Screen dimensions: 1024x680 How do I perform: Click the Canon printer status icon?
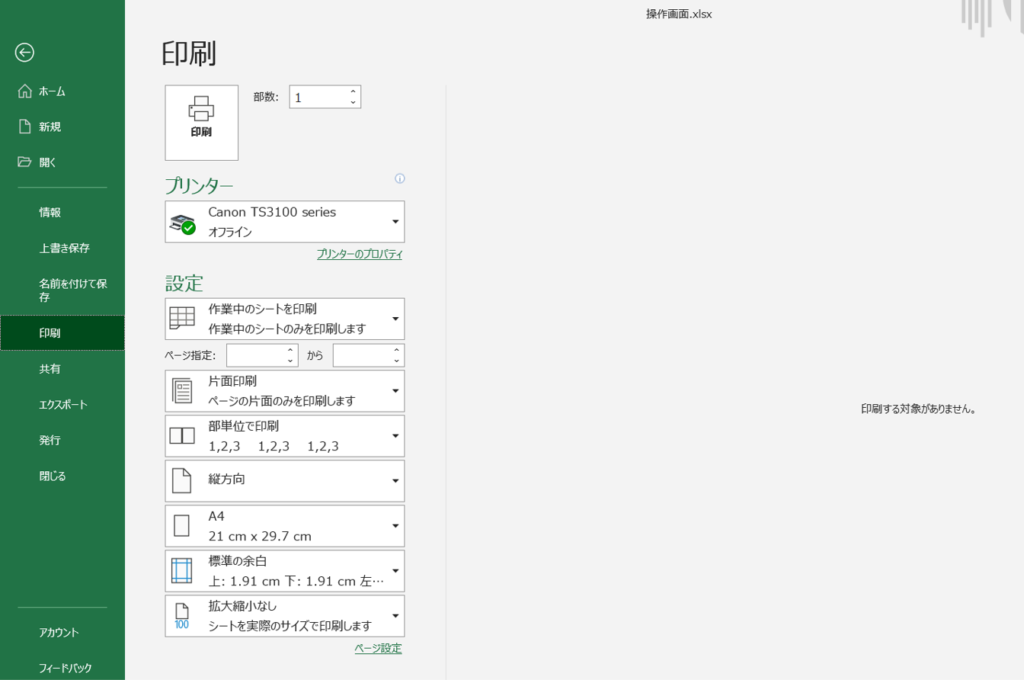182,224
